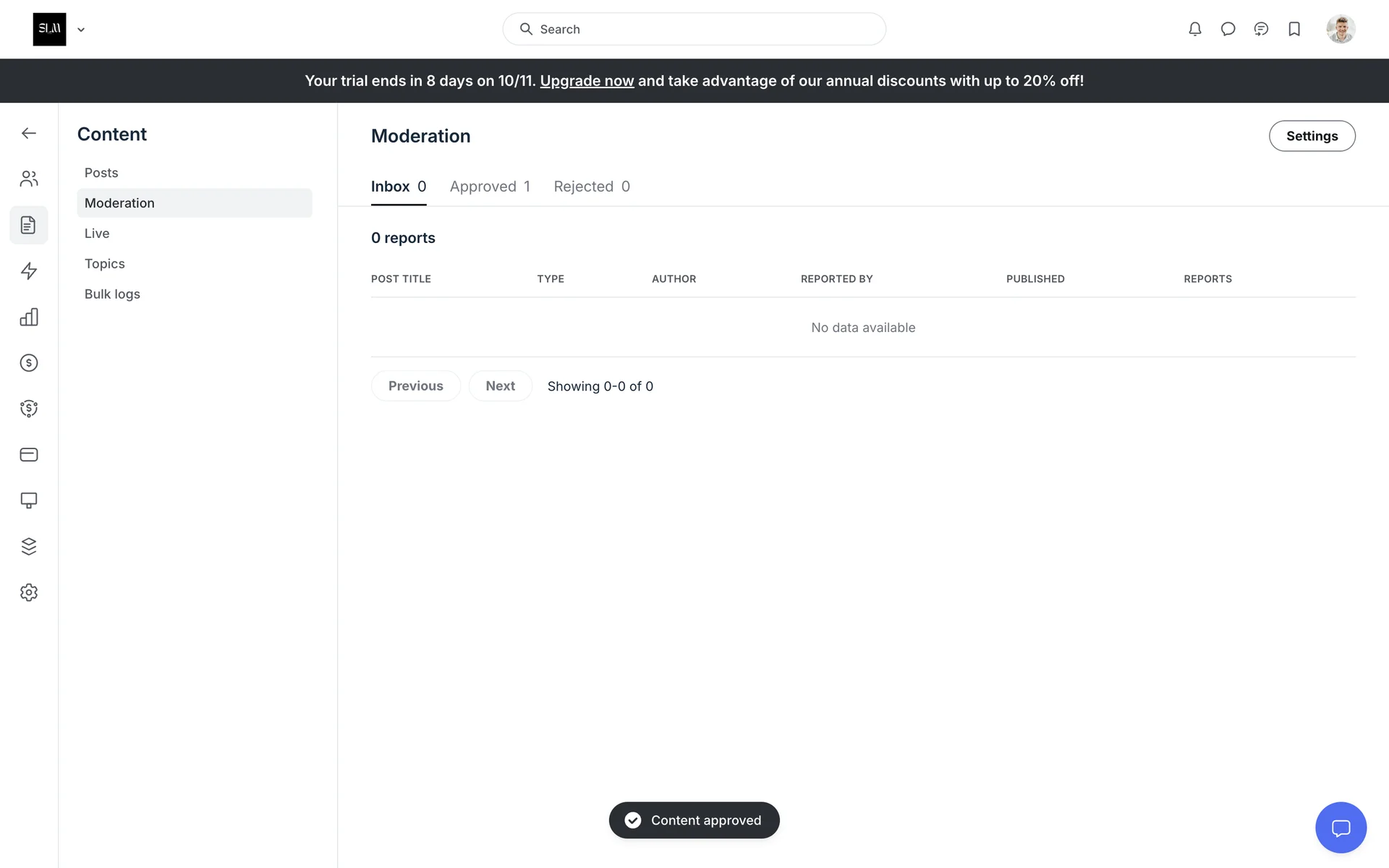The width and height of the screenshot is (1389, 868).
Task: Open the bar chart Analytics icon
Action: click(x=29, y=317)
